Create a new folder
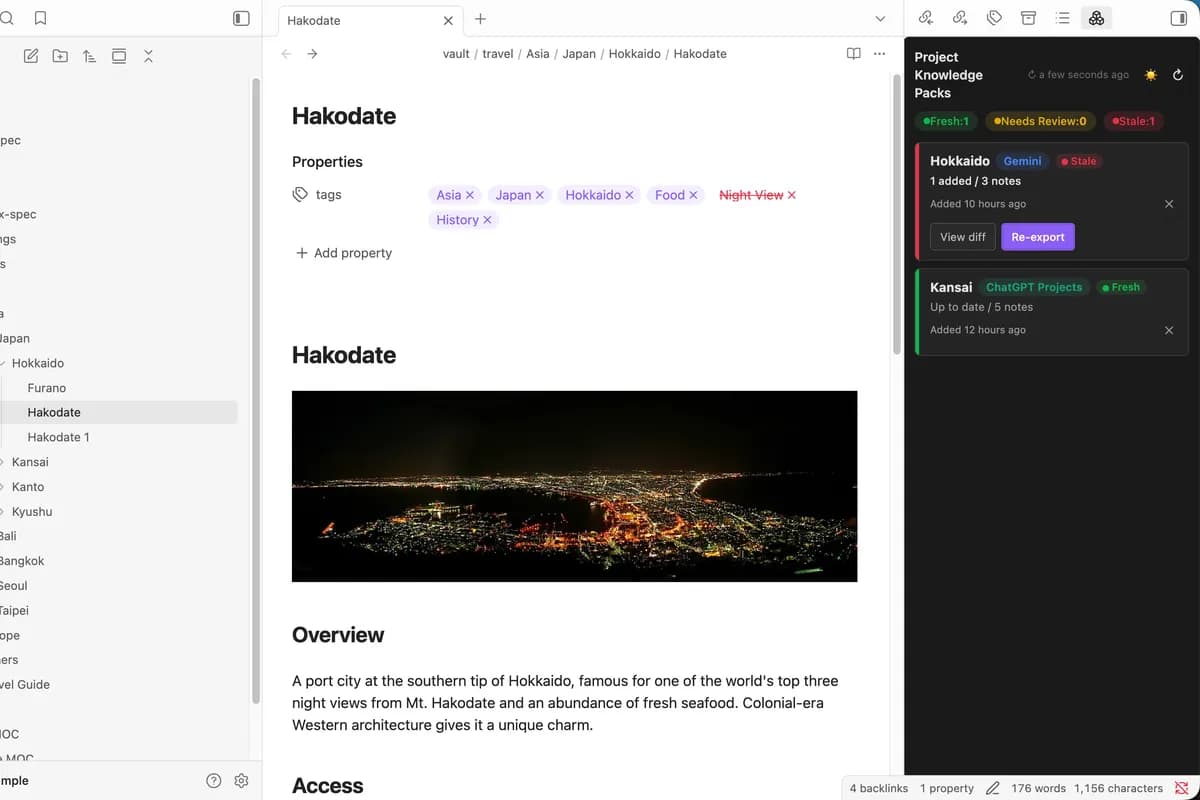The image size is (1200, 800). pyautogui.click(x=60, y=56)
